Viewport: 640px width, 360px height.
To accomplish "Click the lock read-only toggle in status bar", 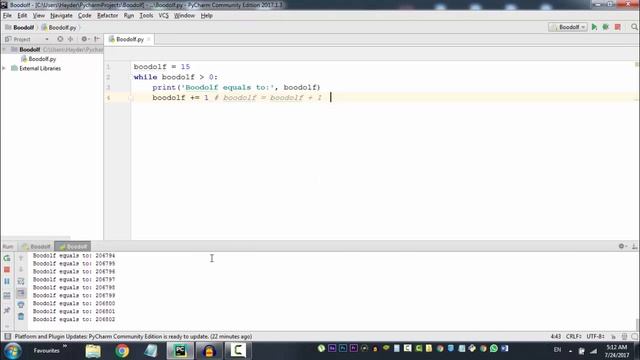I will 613,337.
